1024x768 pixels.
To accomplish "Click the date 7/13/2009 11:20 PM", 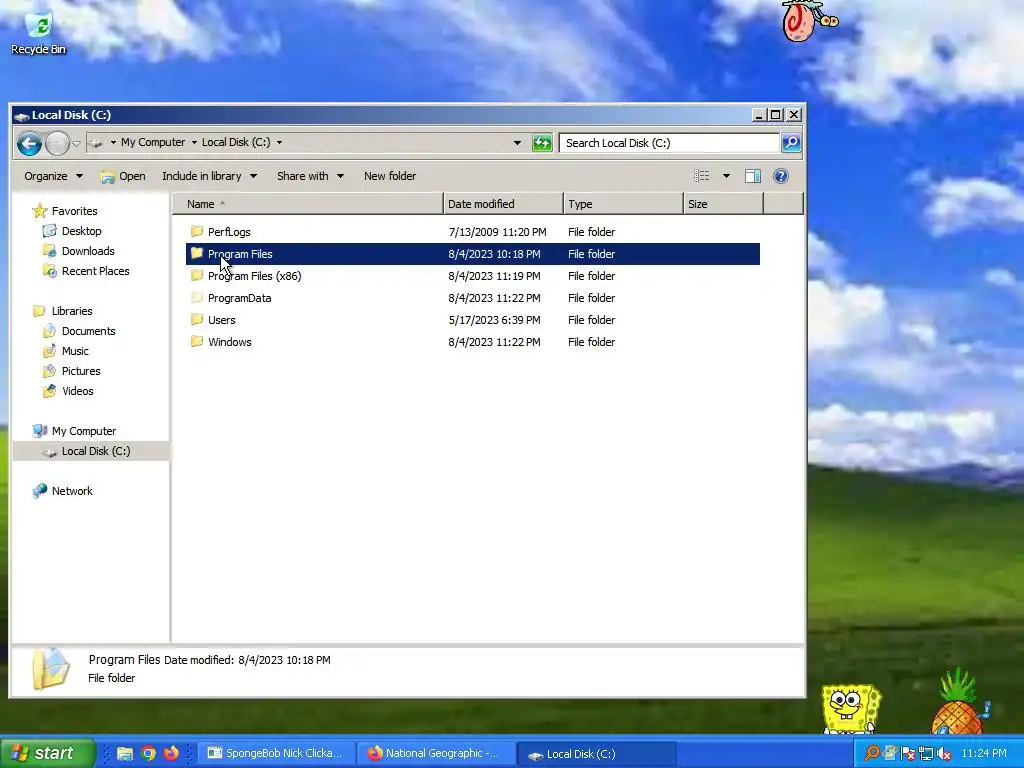I will click(x=497, y=232).
